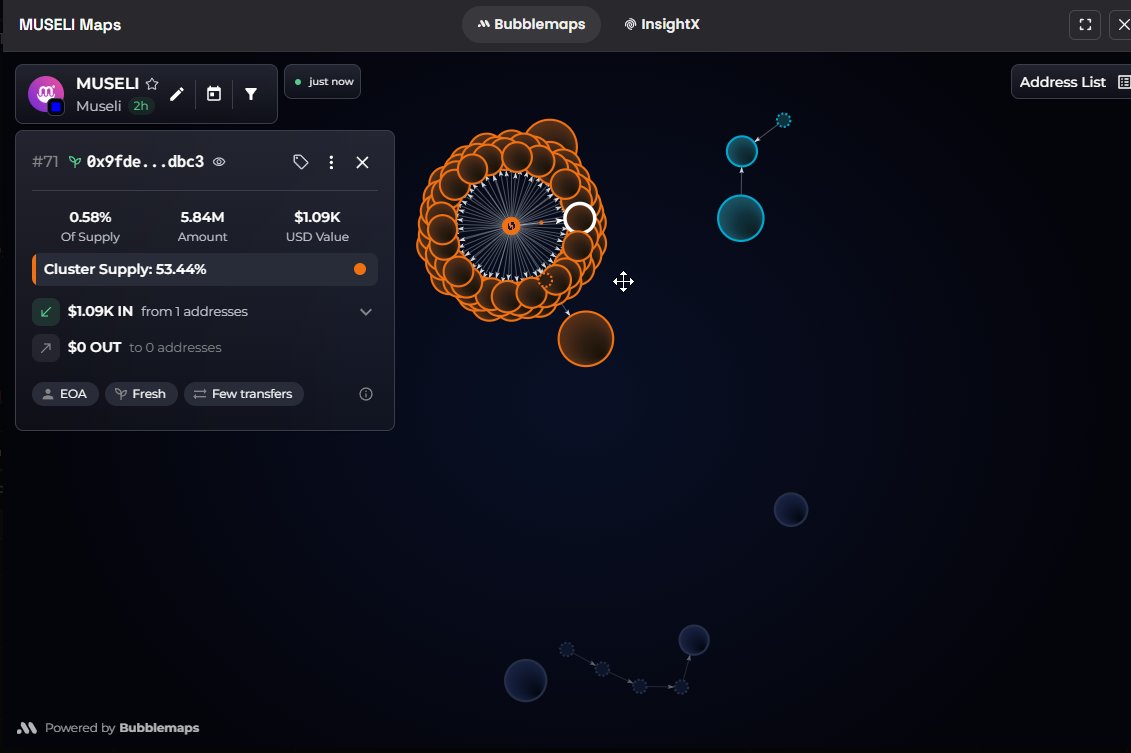The width and height of the screenshot is (1131, 753).
Task: Close the address details panel
Action: (362, 162)
